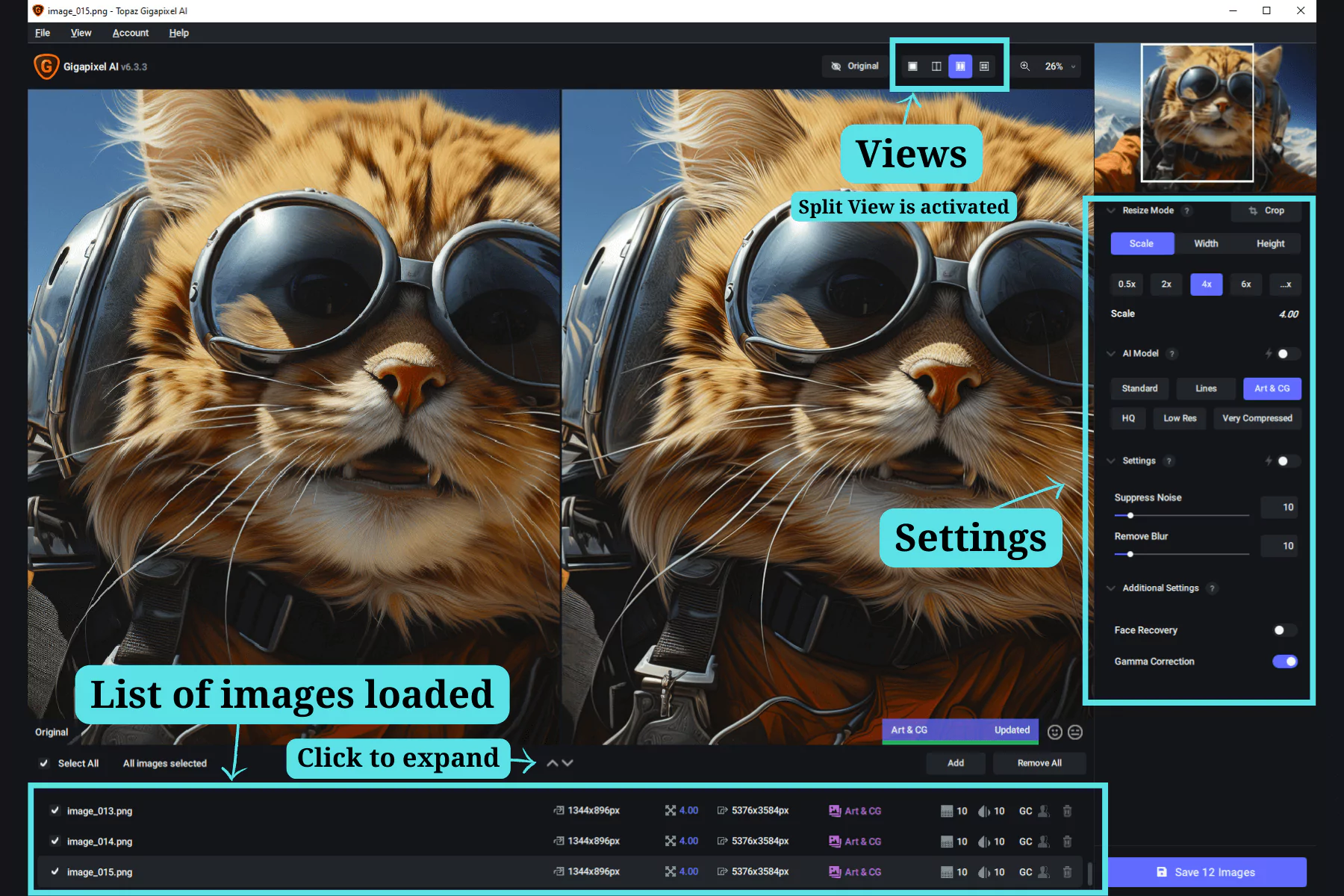Click the zoom magnifier icon

coord(1025,66)
